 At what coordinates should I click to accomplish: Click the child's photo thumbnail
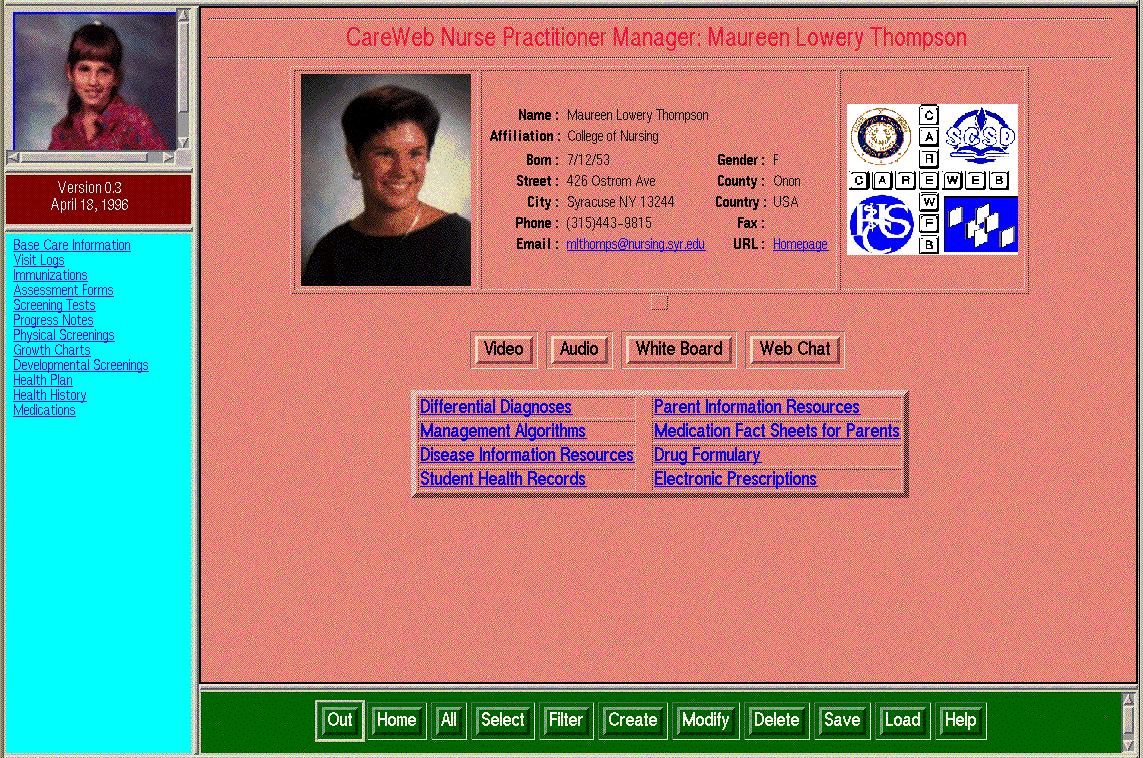pos(95,81)
